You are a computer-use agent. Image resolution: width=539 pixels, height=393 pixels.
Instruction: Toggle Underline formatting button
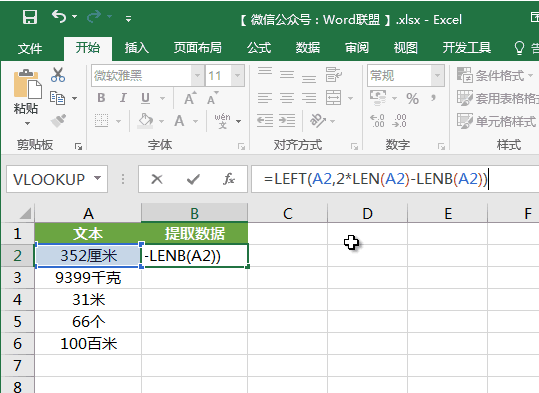(145, 98)
